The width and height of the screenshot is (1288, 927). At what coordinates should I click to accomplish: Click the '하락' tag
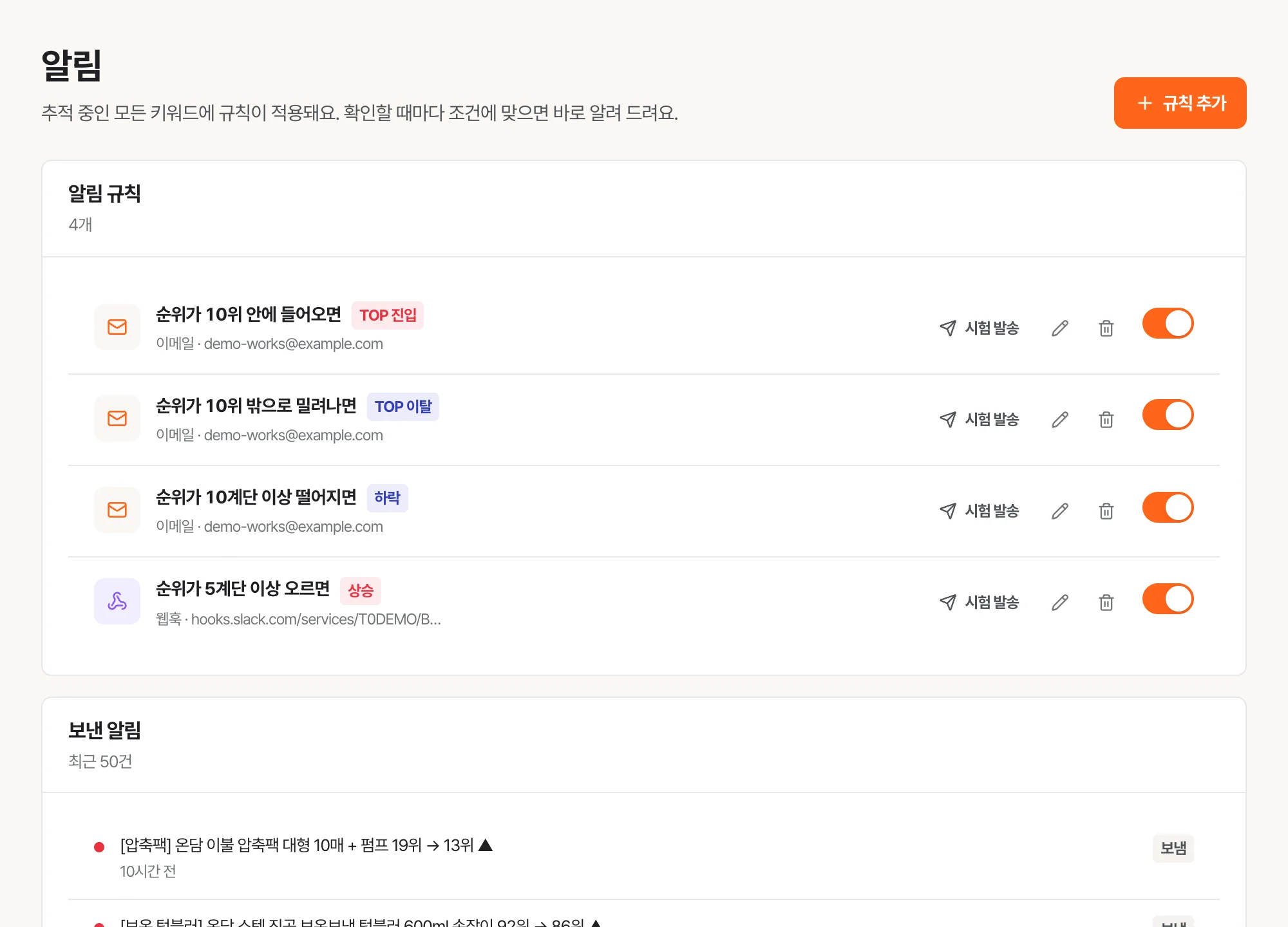[x=387, y=498]
